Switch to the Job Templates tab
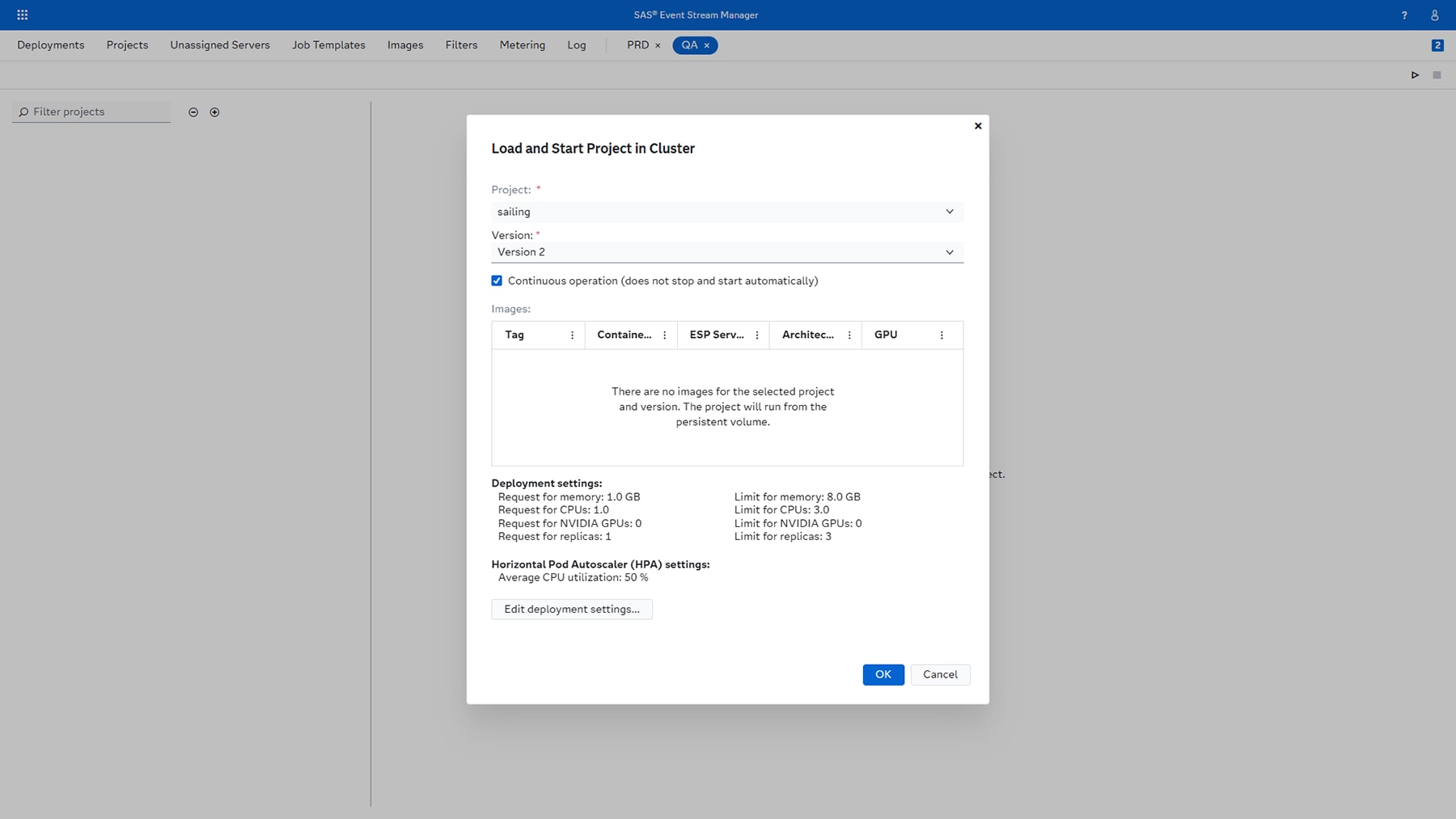1456x819 pixels. (328, 44)
